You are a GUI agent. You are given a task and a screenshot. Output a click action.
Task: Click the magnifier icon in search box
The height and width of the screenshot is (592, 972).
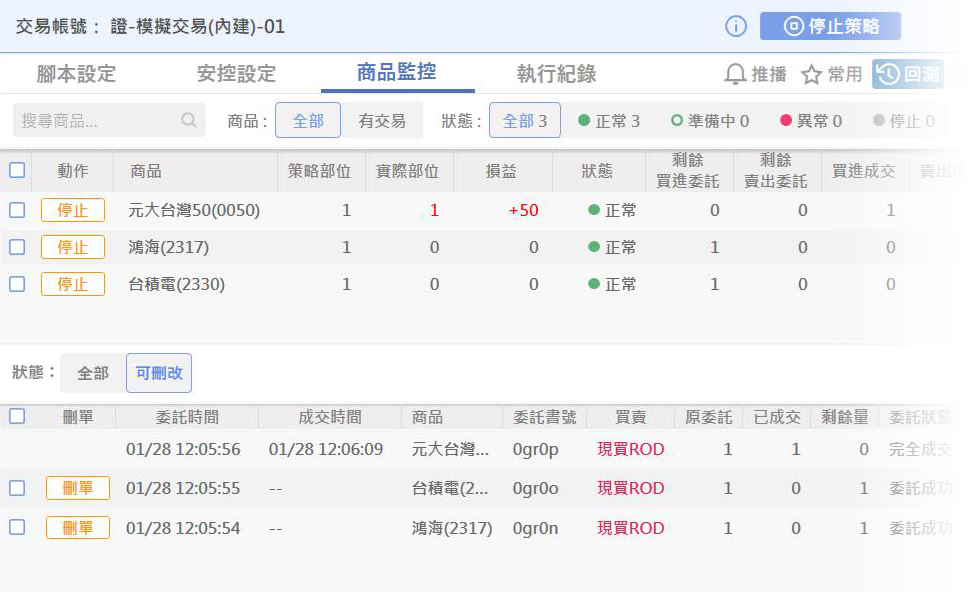click(x=189, y=121)
